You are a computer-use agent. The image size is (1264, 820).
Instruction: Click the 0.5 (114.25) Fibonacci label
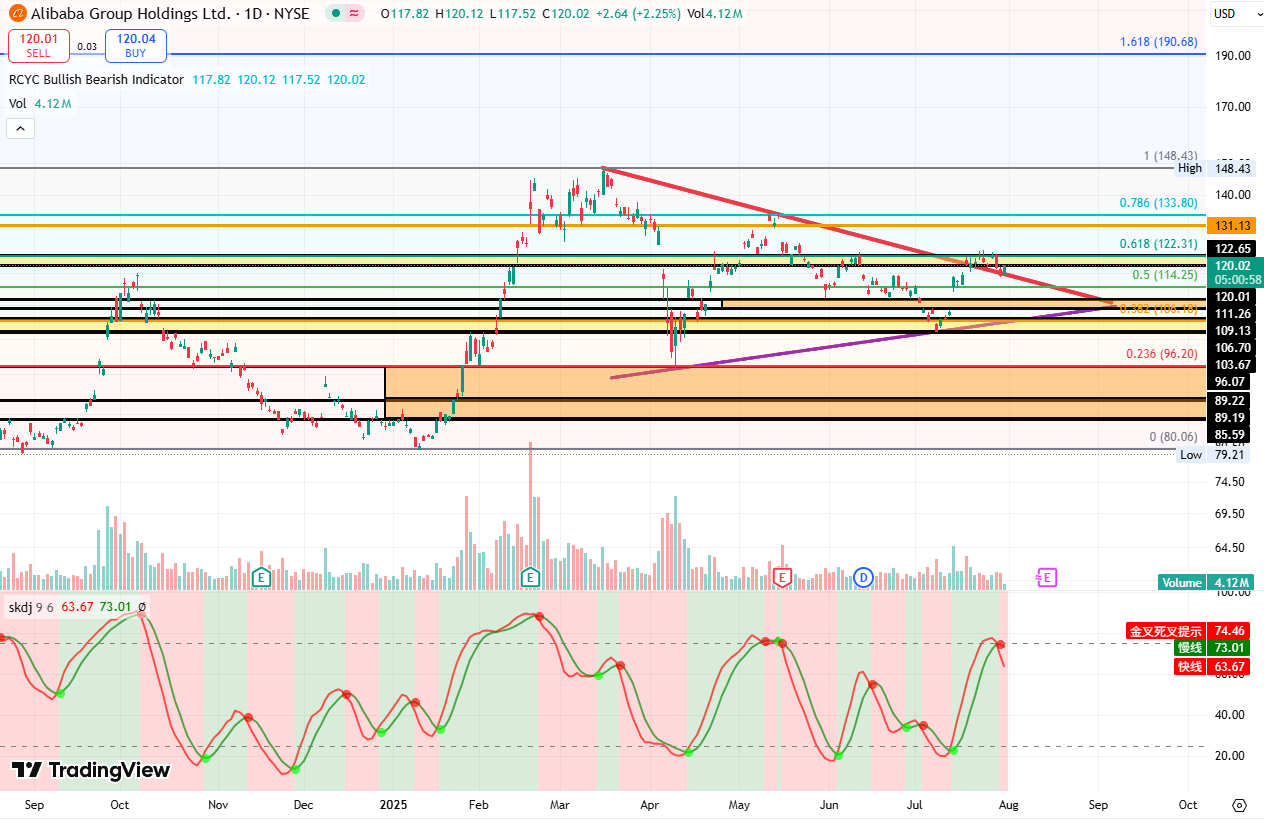point(1164,275)
